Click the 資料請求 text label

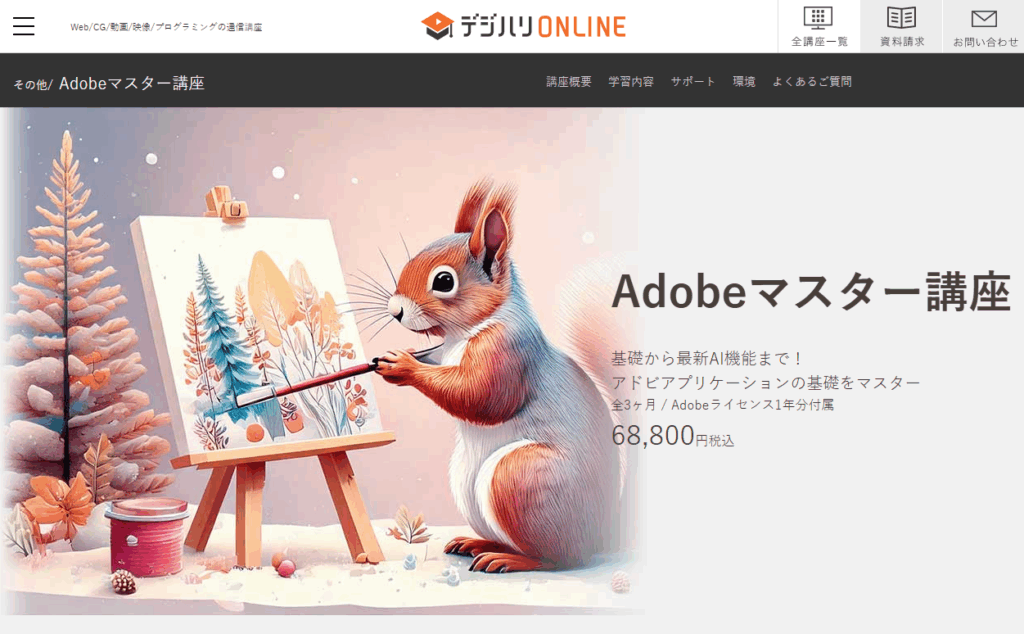pyautogui.click(x=902, y=42)
